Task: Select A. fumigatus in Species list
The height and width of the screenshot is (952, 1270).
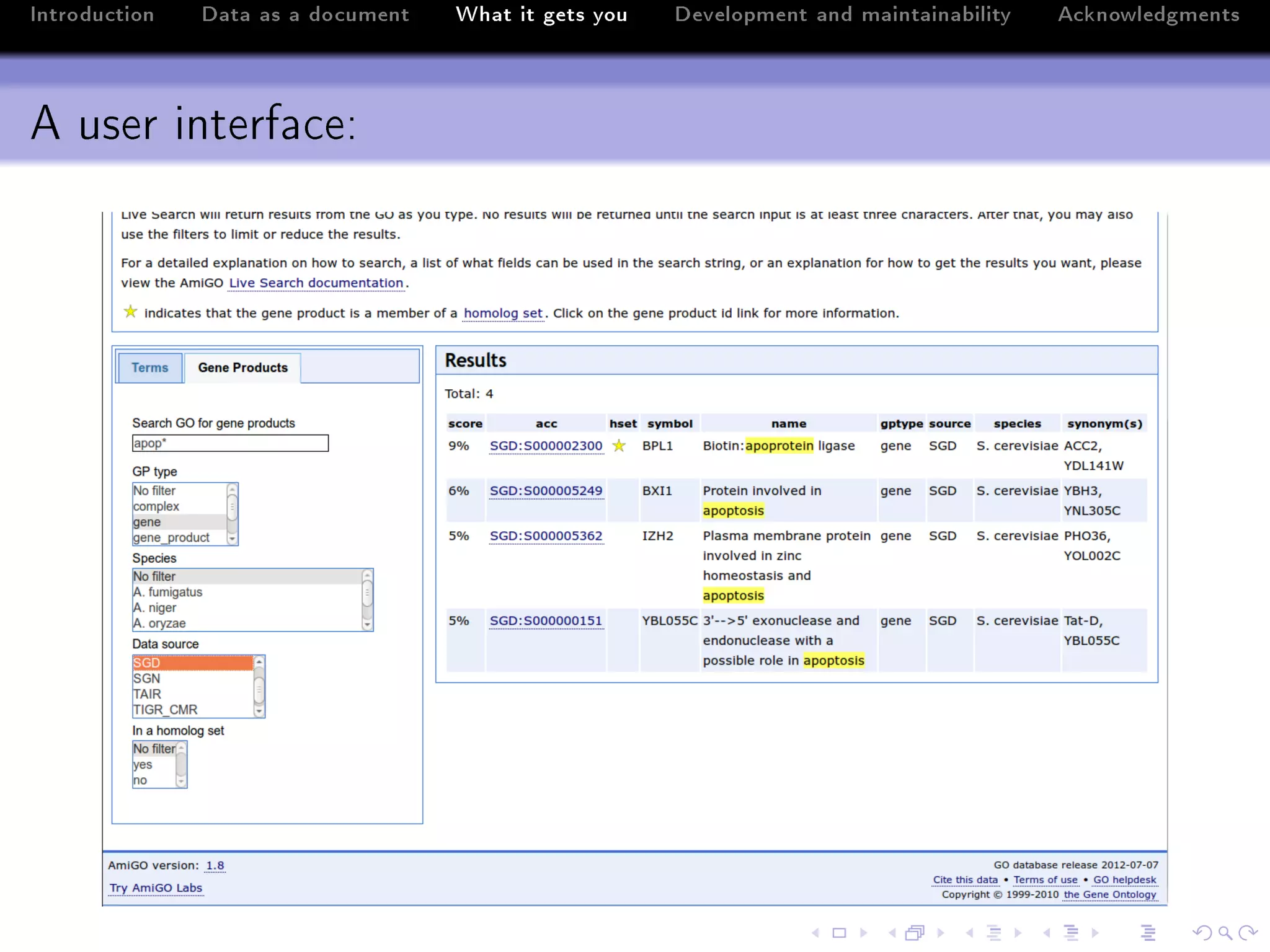Action: 247,592
